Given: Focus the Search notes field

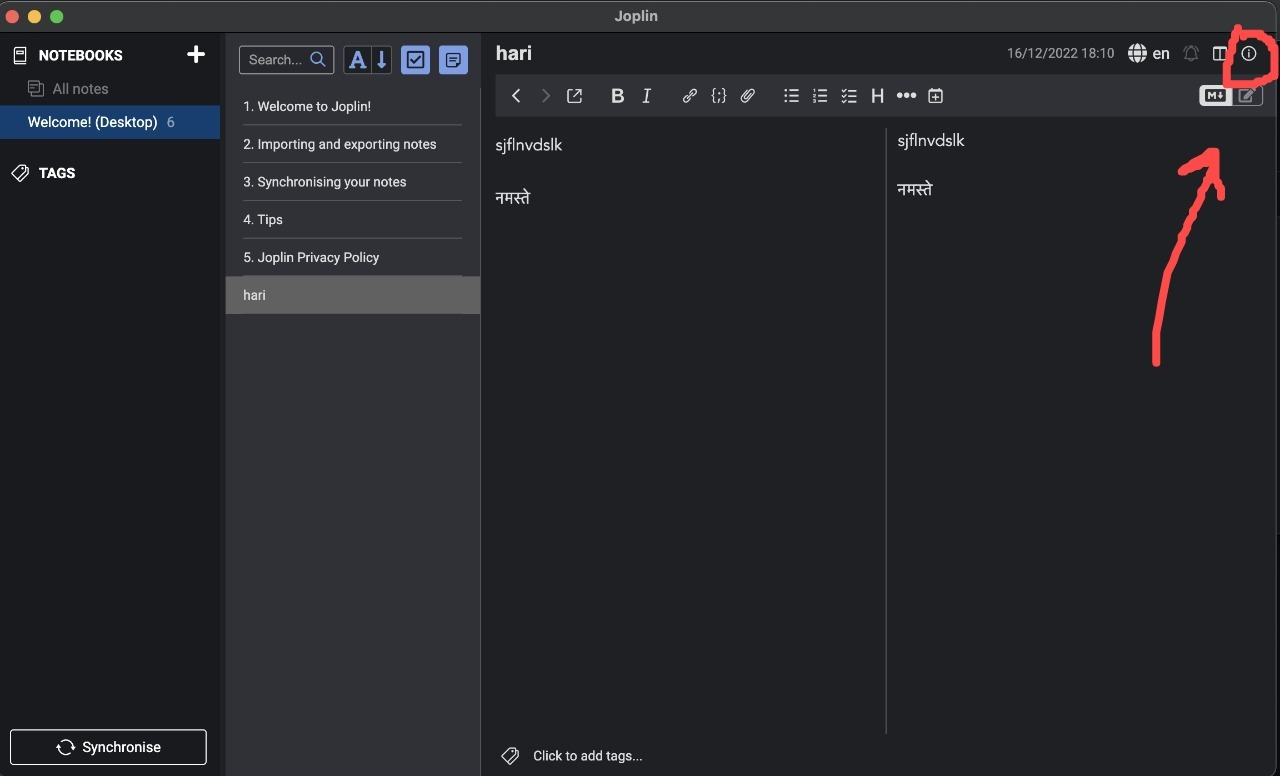Looking at the screenshot, I should (286, 60).
